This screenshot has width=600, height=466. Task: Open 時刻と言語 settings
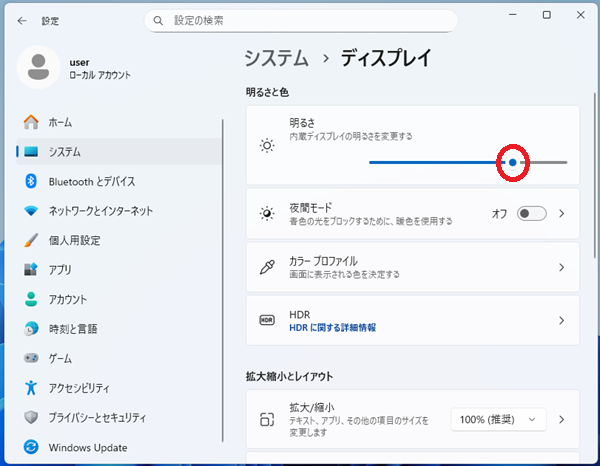click(119, 328)
